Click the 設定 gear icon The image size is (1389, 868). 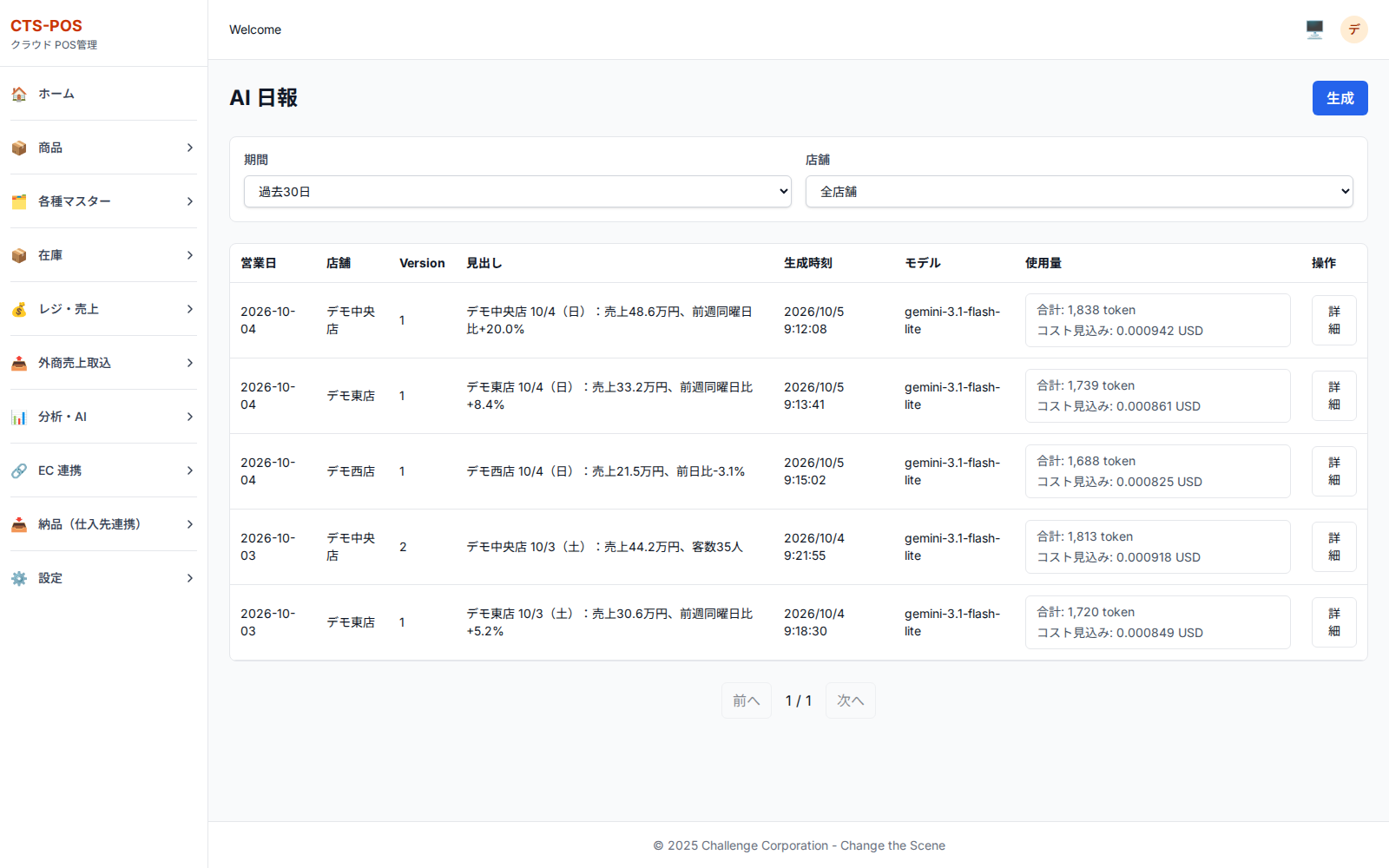(19, 578)
